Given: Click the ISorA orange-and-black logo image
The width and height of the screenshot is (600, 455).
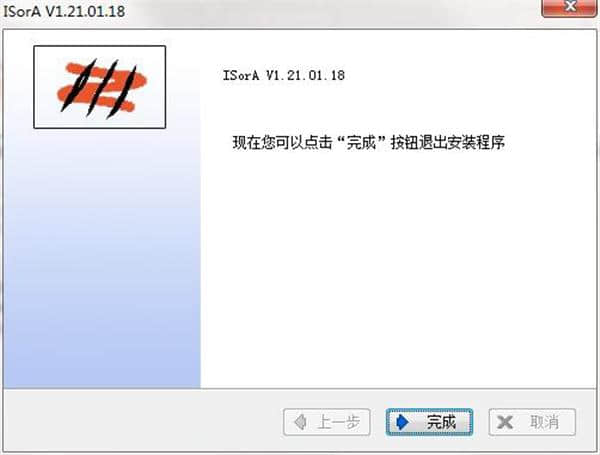Looking at the screenshot, I should 99,87.
